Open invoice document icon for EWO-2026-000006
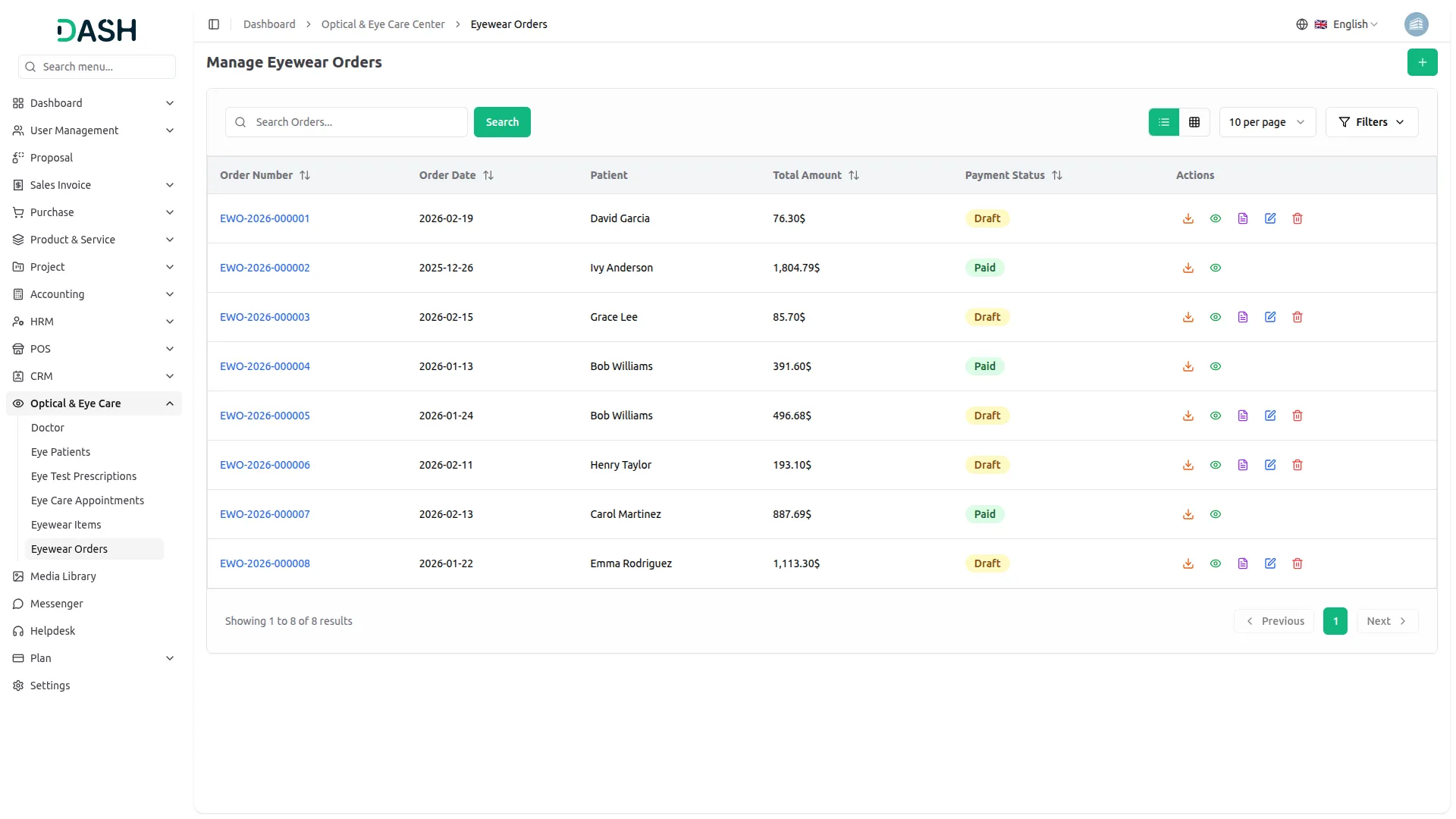The height and width of the screenshot is (819, 1456). (1243, 465)
